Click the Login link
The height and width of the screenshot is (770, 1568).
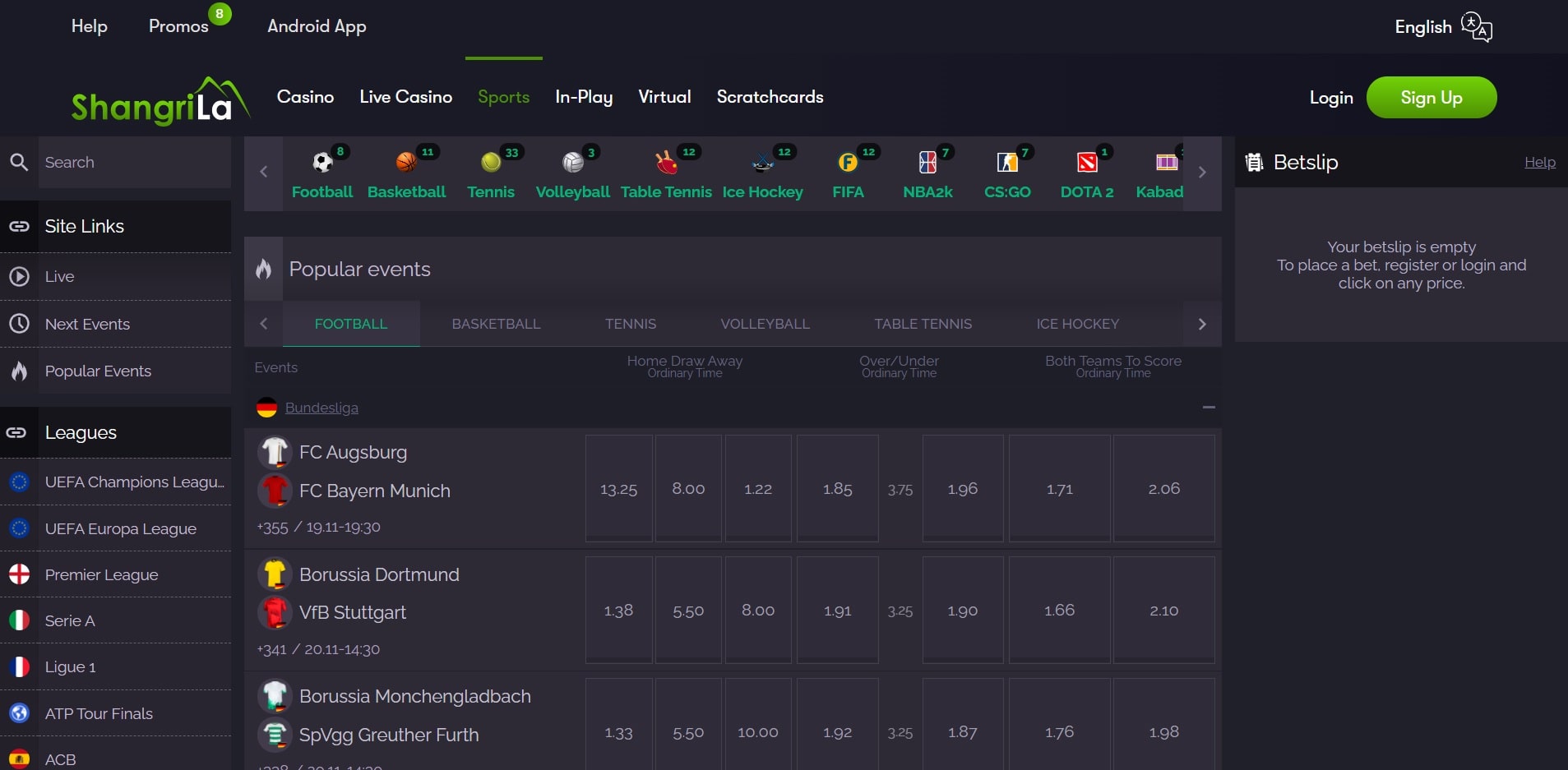[1331, 98]
